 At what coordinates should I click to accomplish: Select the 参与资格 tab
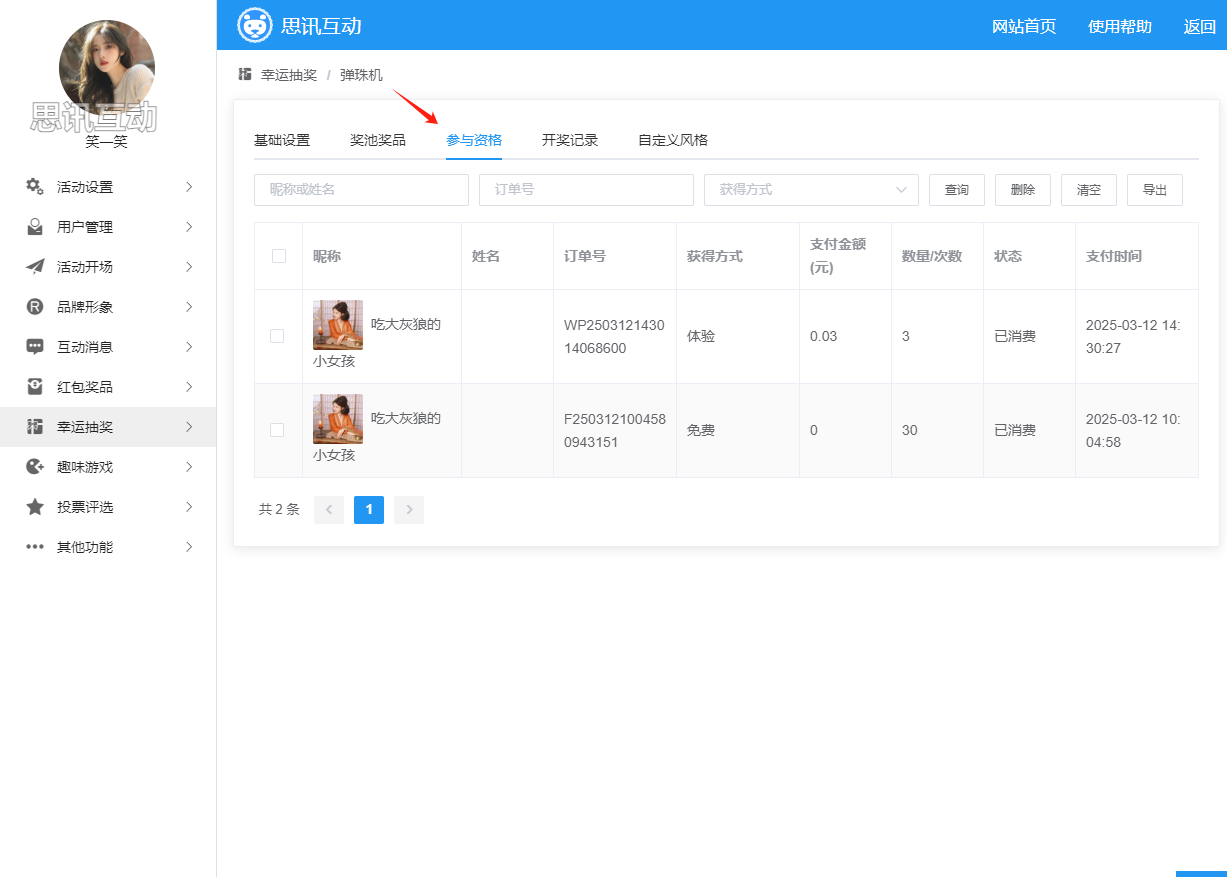pyautogui.click(x=474, y=140)
